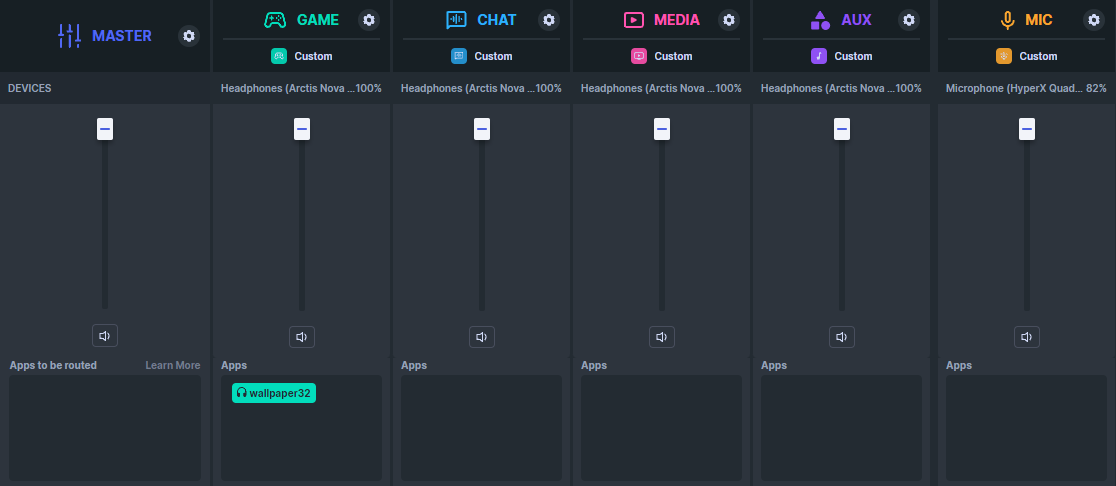The height and width of the screenshot is (486, 1116).
Task: Open Aux channel settings gear
Action: click(908, 20)
